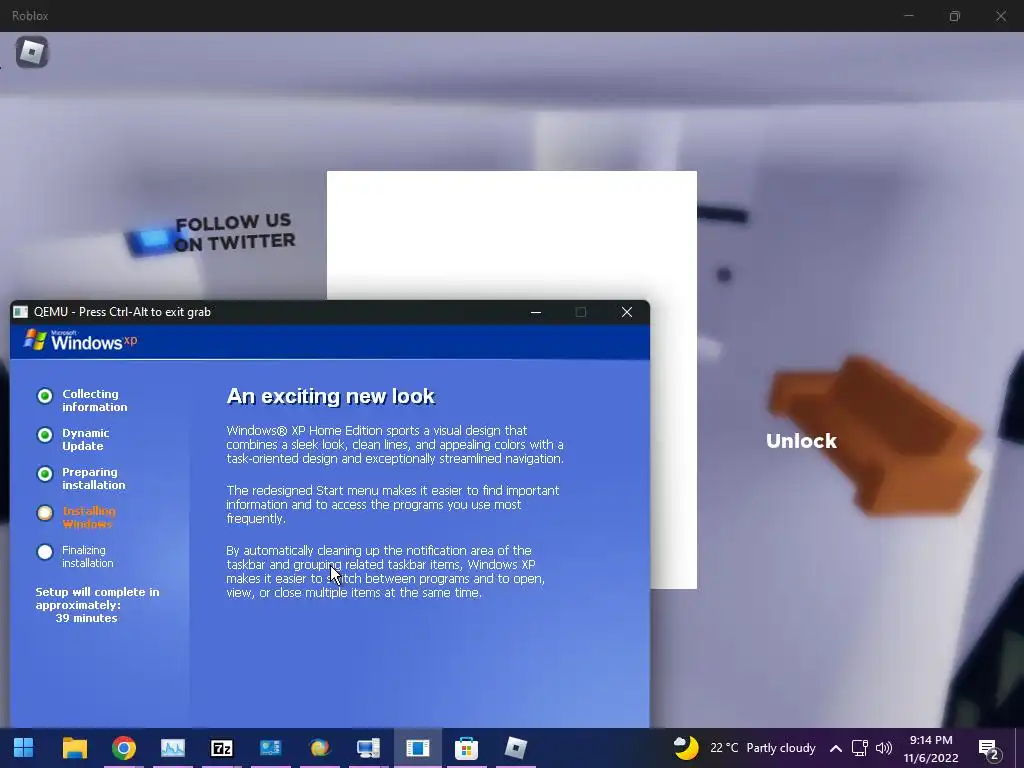This screenshot has height=768, width=1024.
Task: Open the network icon in system tray
Action: coord(859,748)
